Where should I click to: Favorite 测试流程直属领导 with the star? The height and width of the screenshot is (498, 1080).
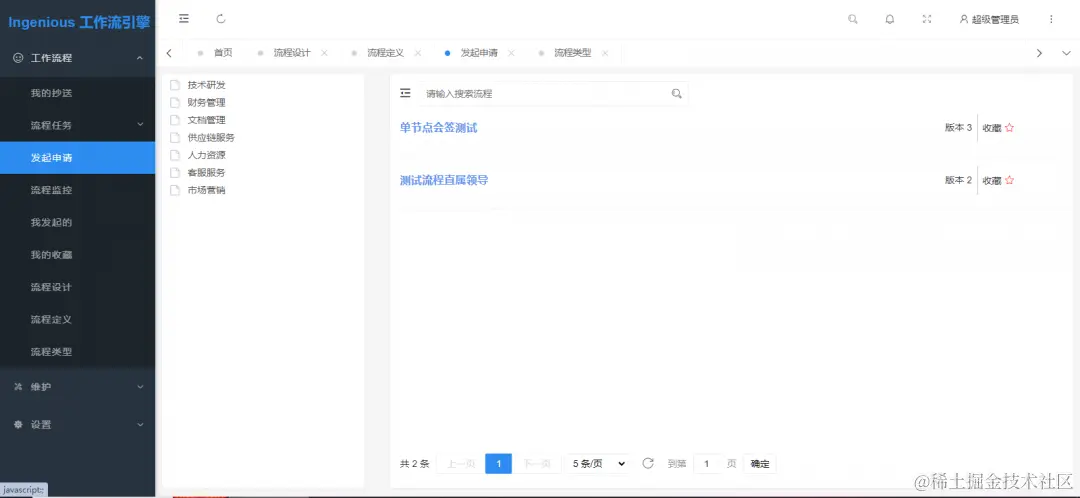point(1009,180)
